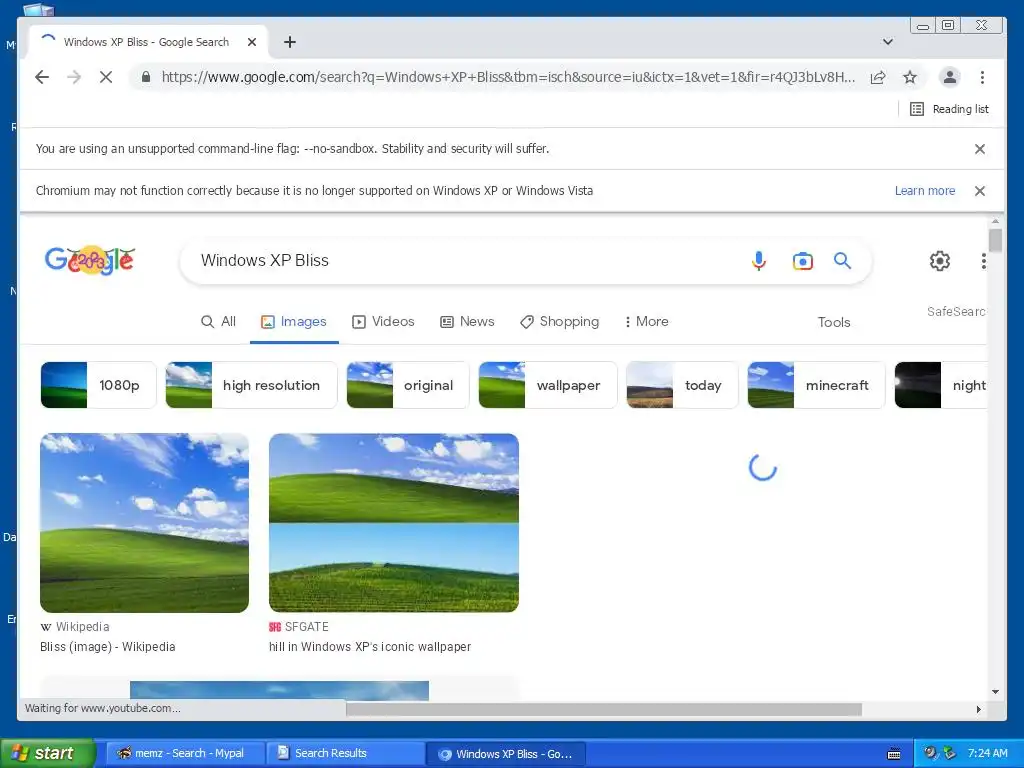Open the tab search dropdown chevron
Screen dimensions: 1024x768
click(888, 42)
